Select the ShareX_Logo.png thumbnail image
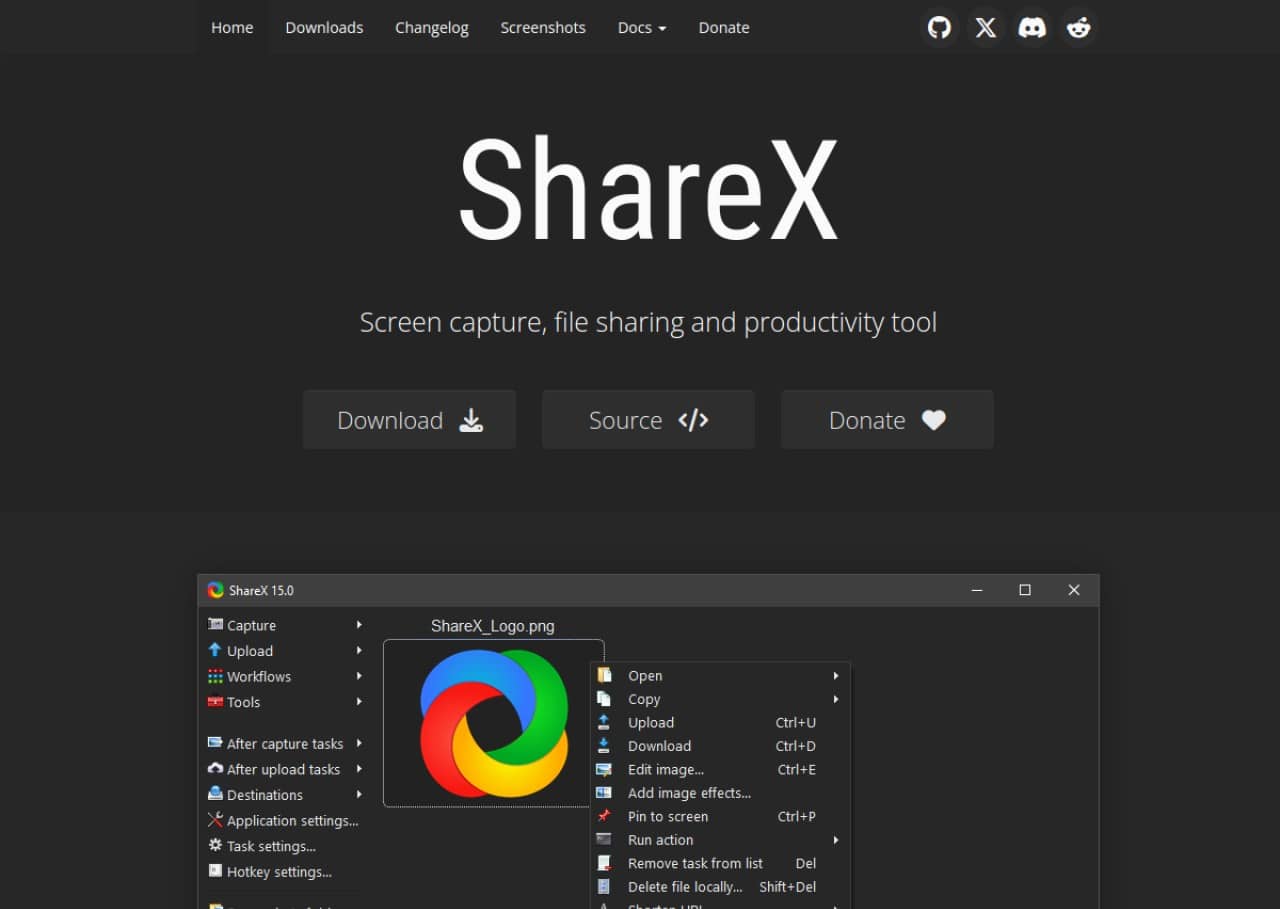This screenshot has height=909, width=1280. (493, 723)
